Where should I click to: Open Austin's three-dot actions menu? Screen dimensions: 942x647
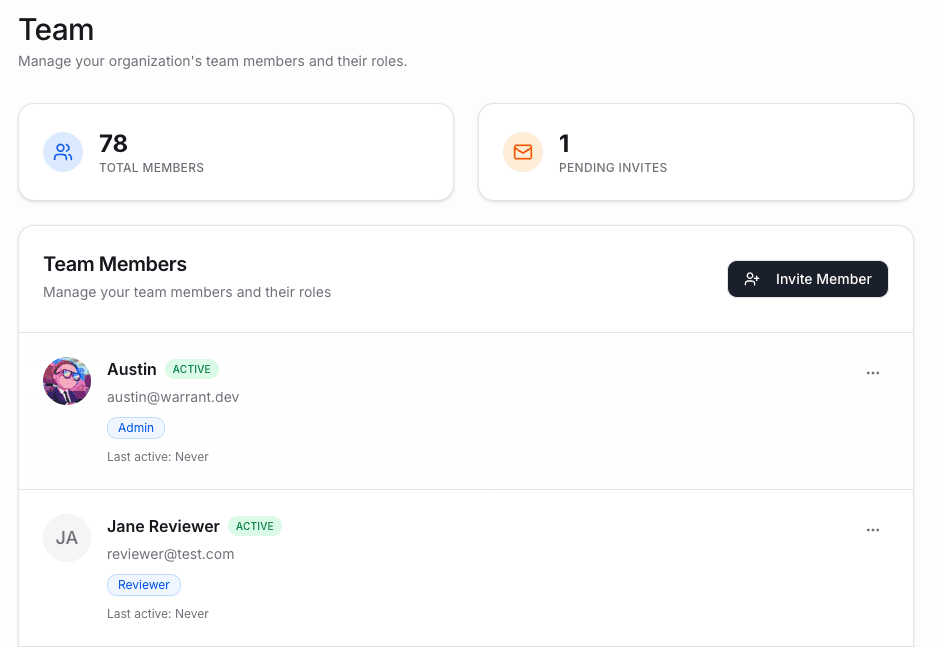(x=872, y=372)
